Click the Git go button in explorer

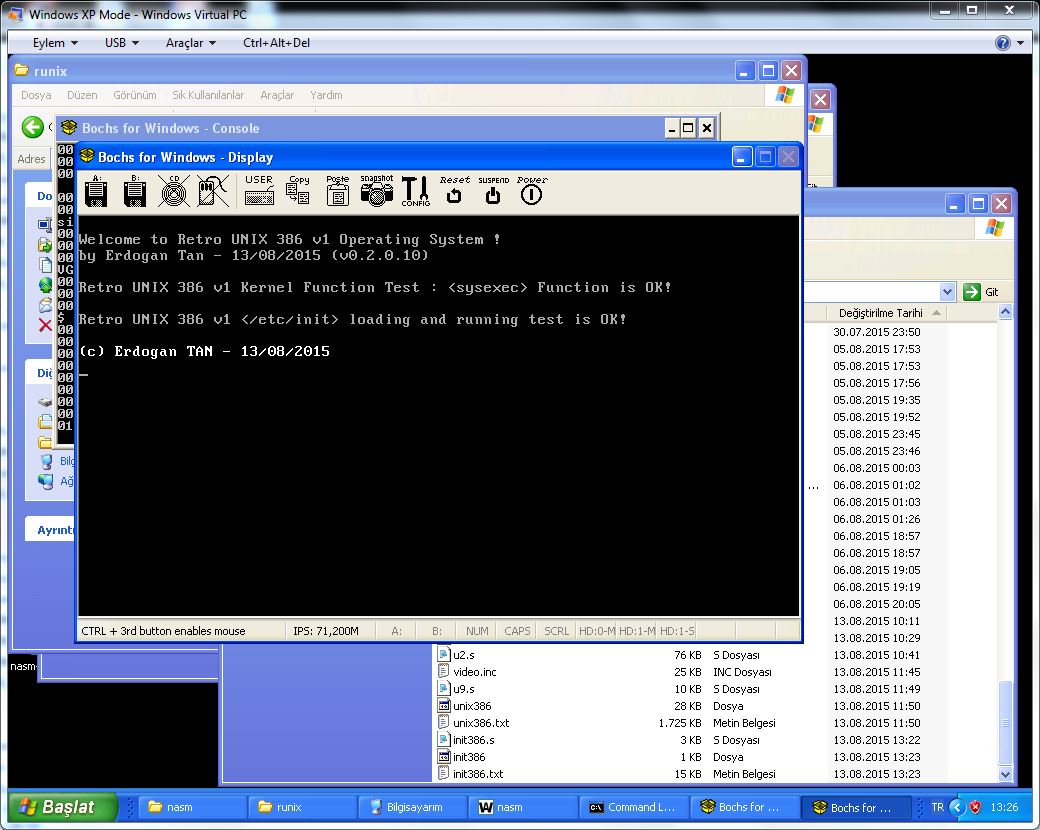[x=981, y=292]
